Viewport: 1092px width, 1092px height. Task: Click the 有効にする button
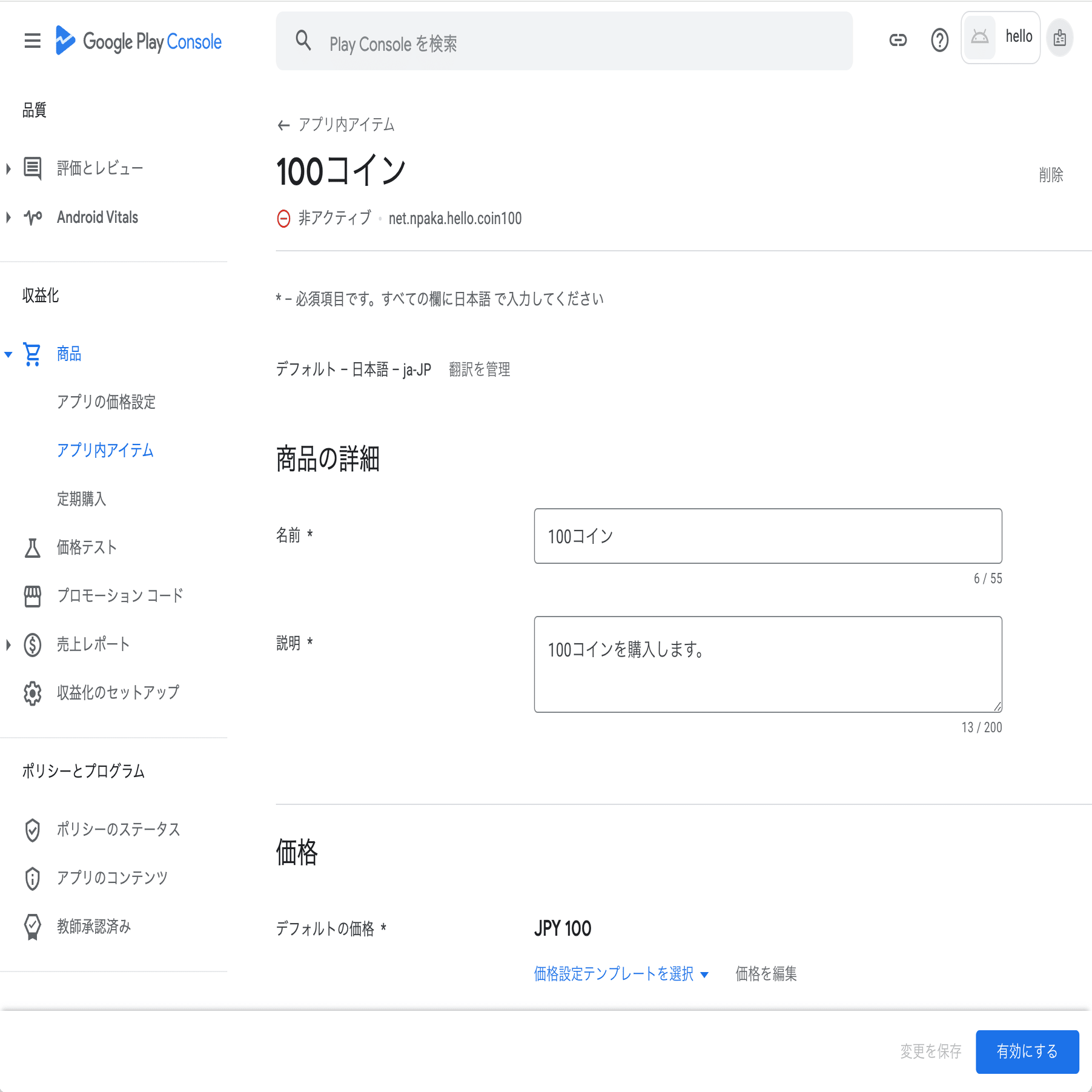coord(1027,1052)
